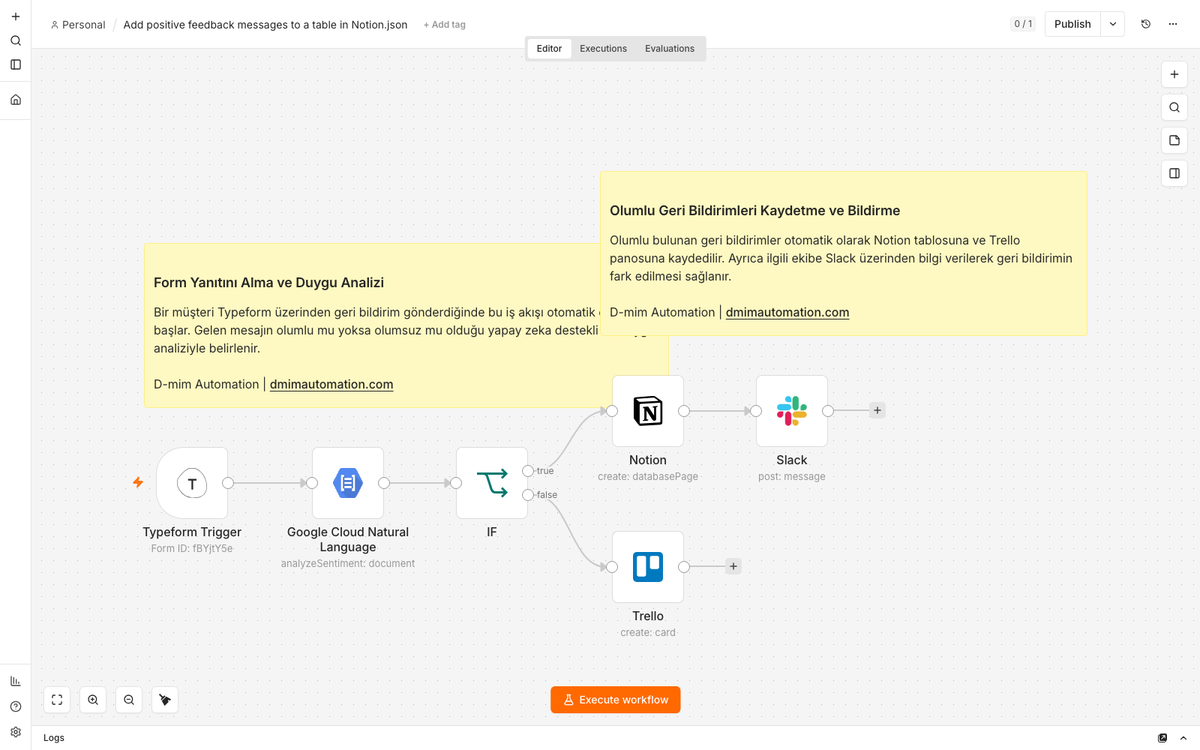Click Notion node output connector

point(684,411)
